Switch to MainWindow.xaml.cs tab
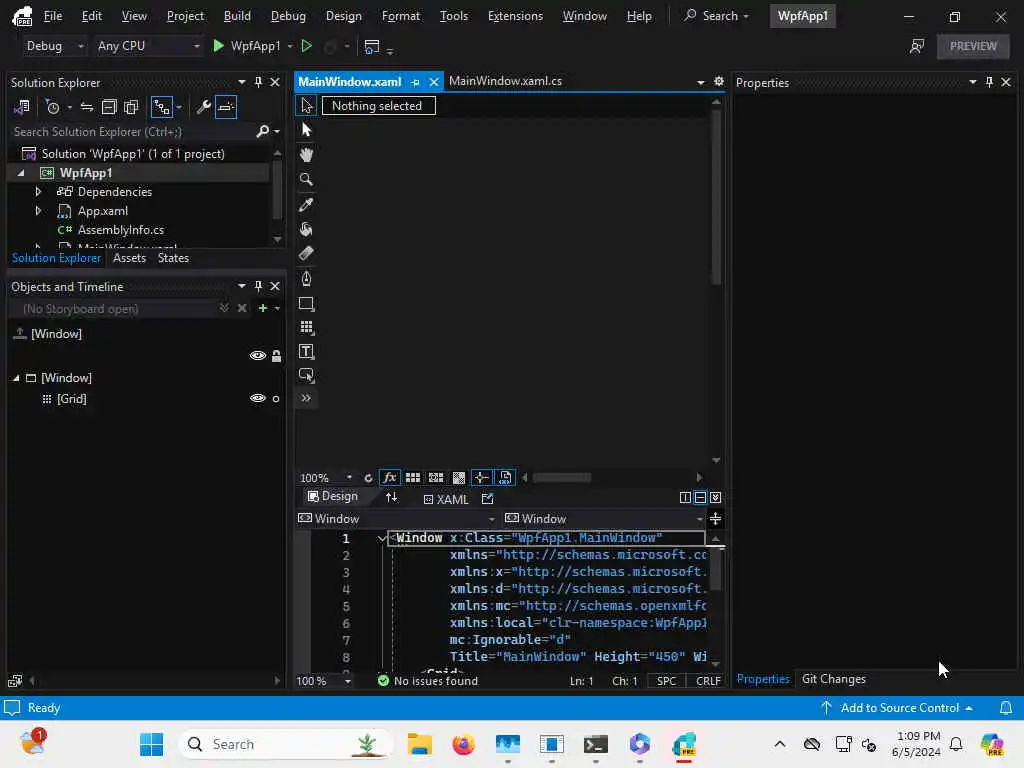The image size is (1024, 768). [505, 81]
